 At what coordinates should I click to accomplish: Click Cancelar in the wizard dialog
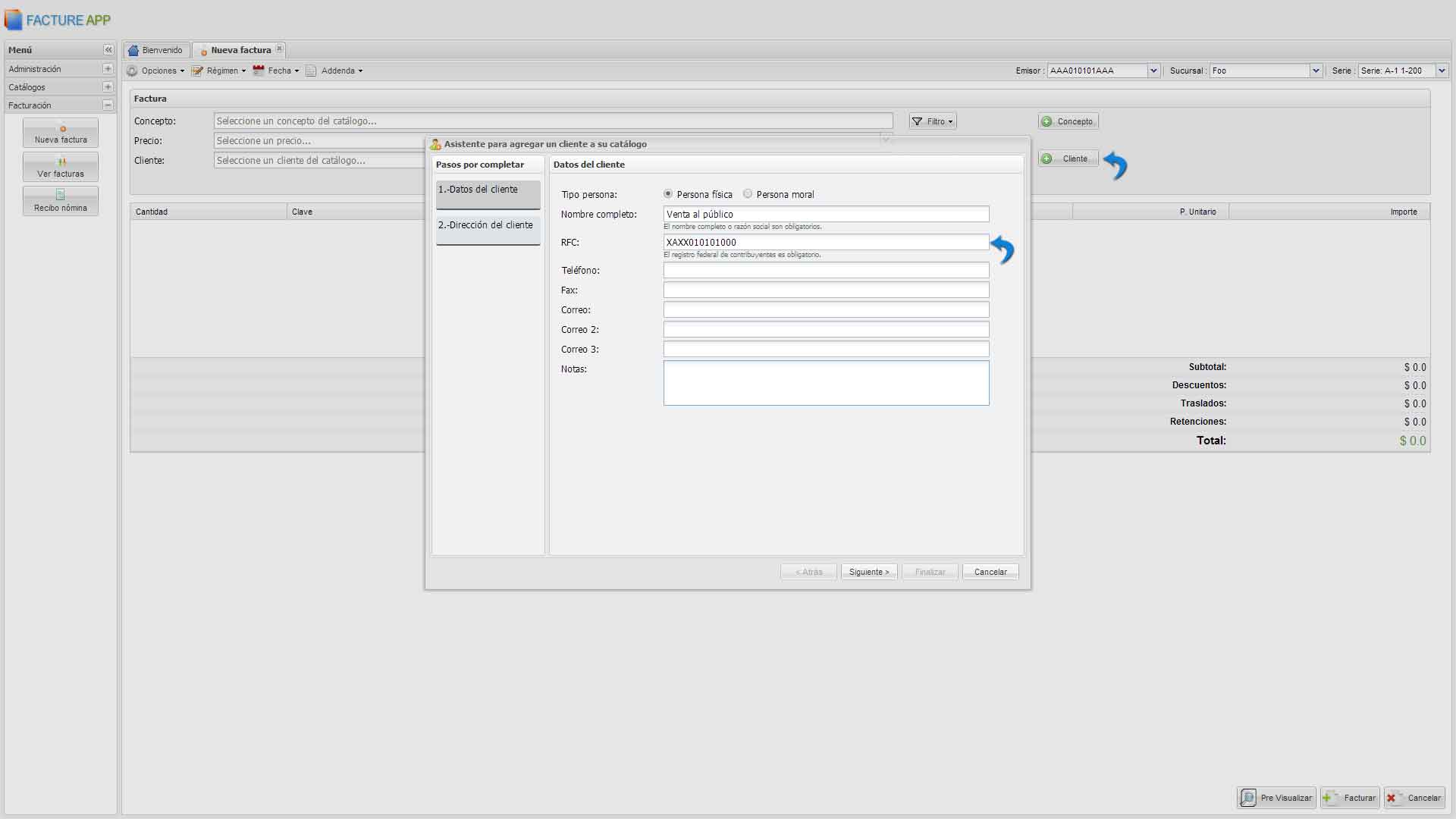coord(990,572)
